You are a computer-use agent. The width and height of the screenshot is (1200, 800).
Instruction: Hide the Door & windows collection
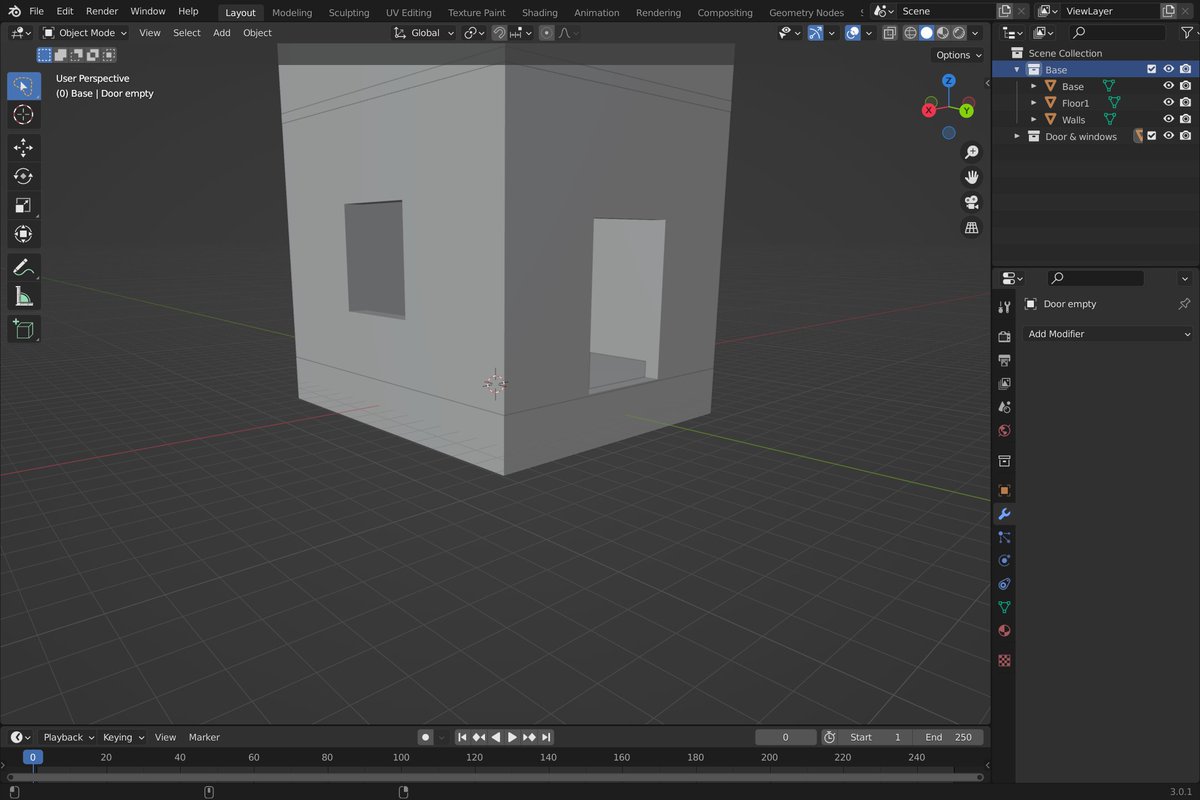1168,136
